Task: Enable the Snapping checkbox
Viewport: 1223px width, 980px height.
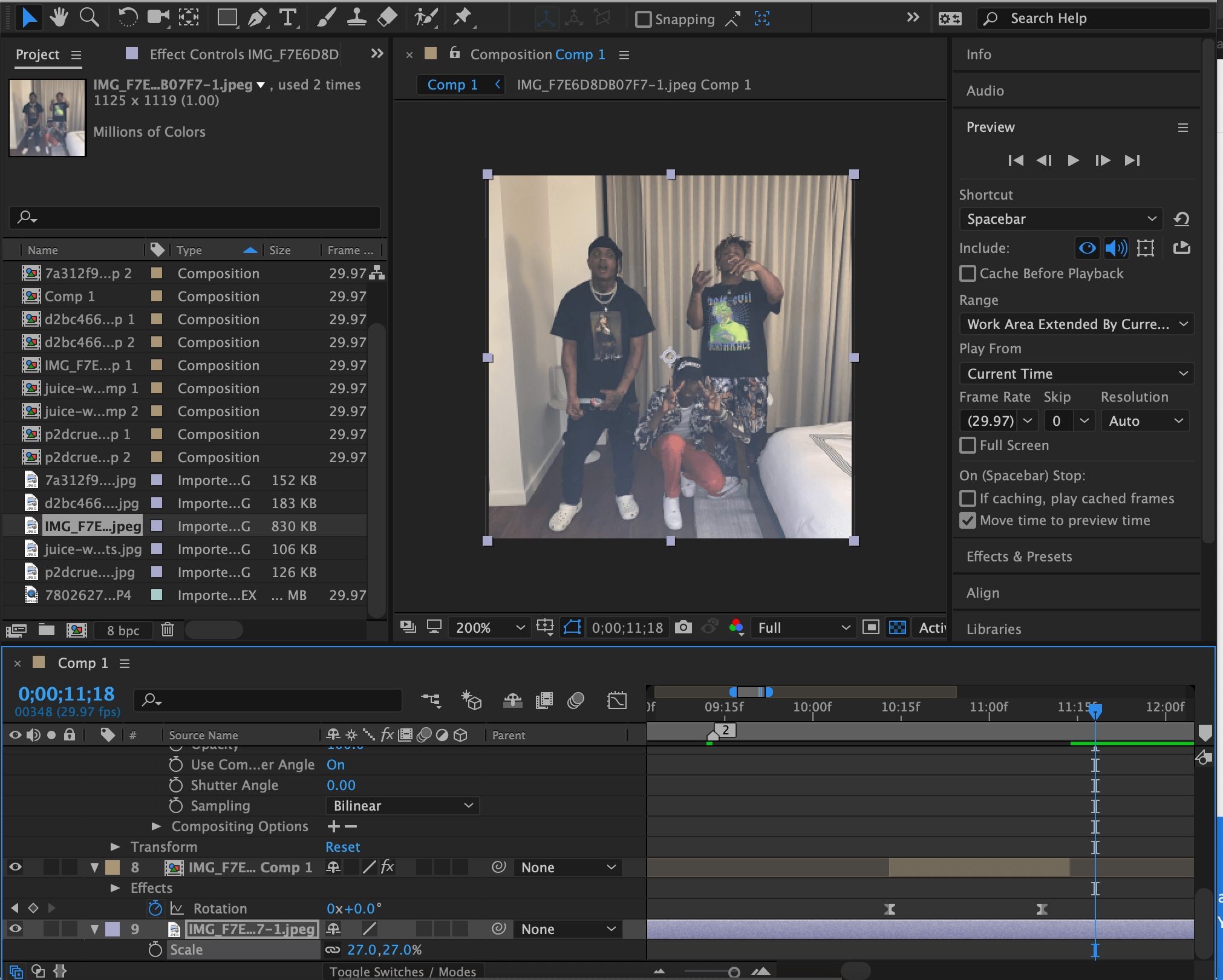Action: pos(643,19)
